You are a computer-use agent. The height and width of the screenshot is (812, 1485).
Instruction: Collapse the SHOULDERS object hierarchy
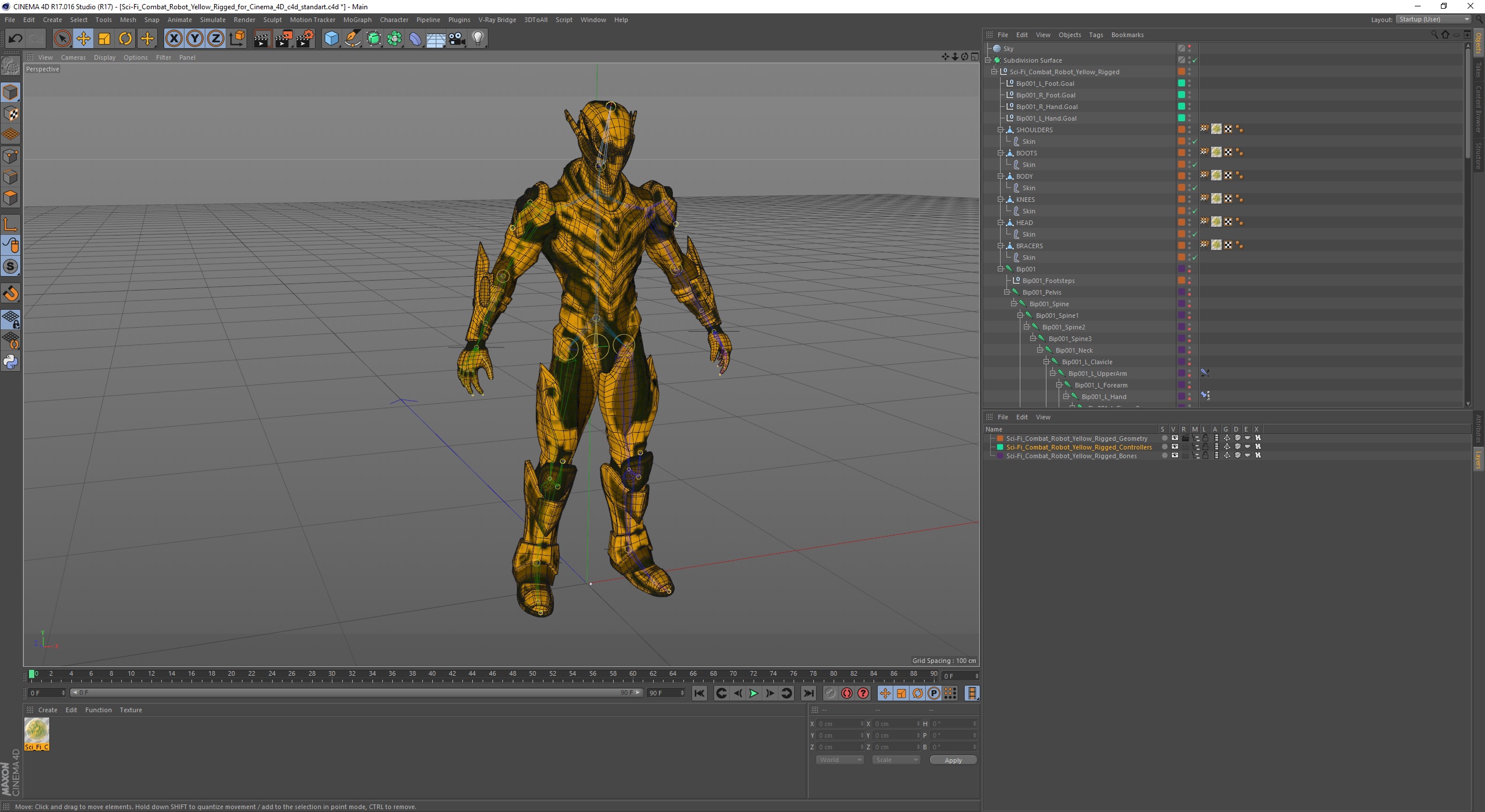[x=1001, y=130]
